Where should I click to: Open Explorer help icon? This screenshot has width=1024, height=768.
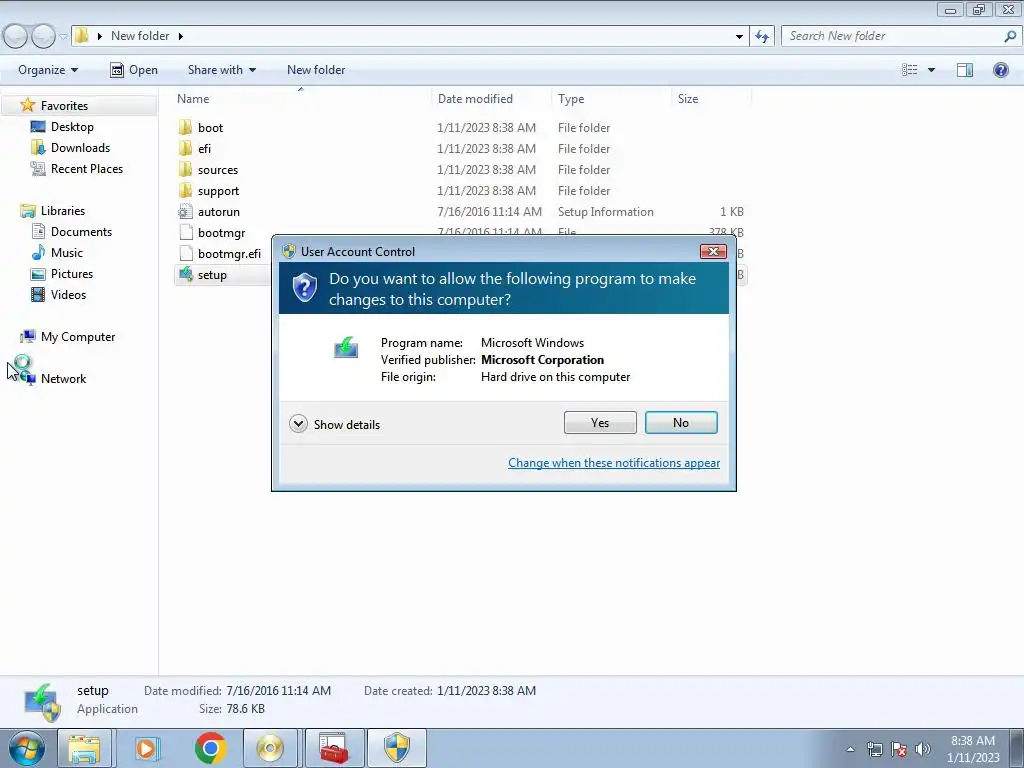click(1000, 70)
